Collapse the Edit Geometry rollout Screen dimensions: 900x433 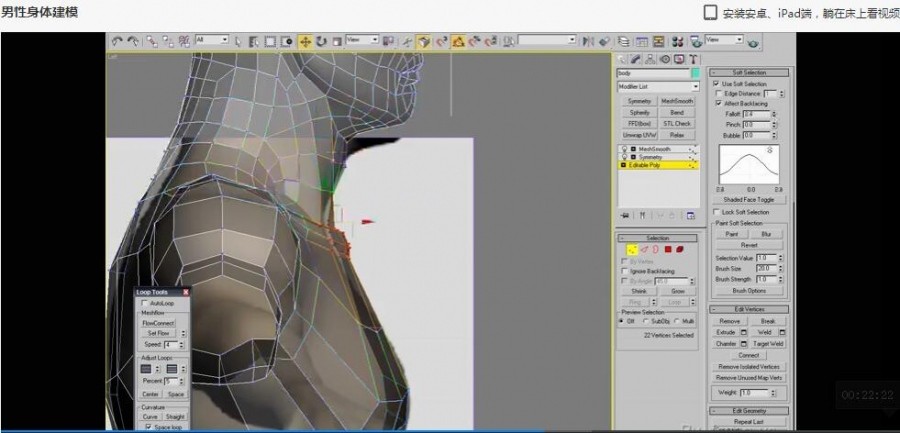pos(749,411)
